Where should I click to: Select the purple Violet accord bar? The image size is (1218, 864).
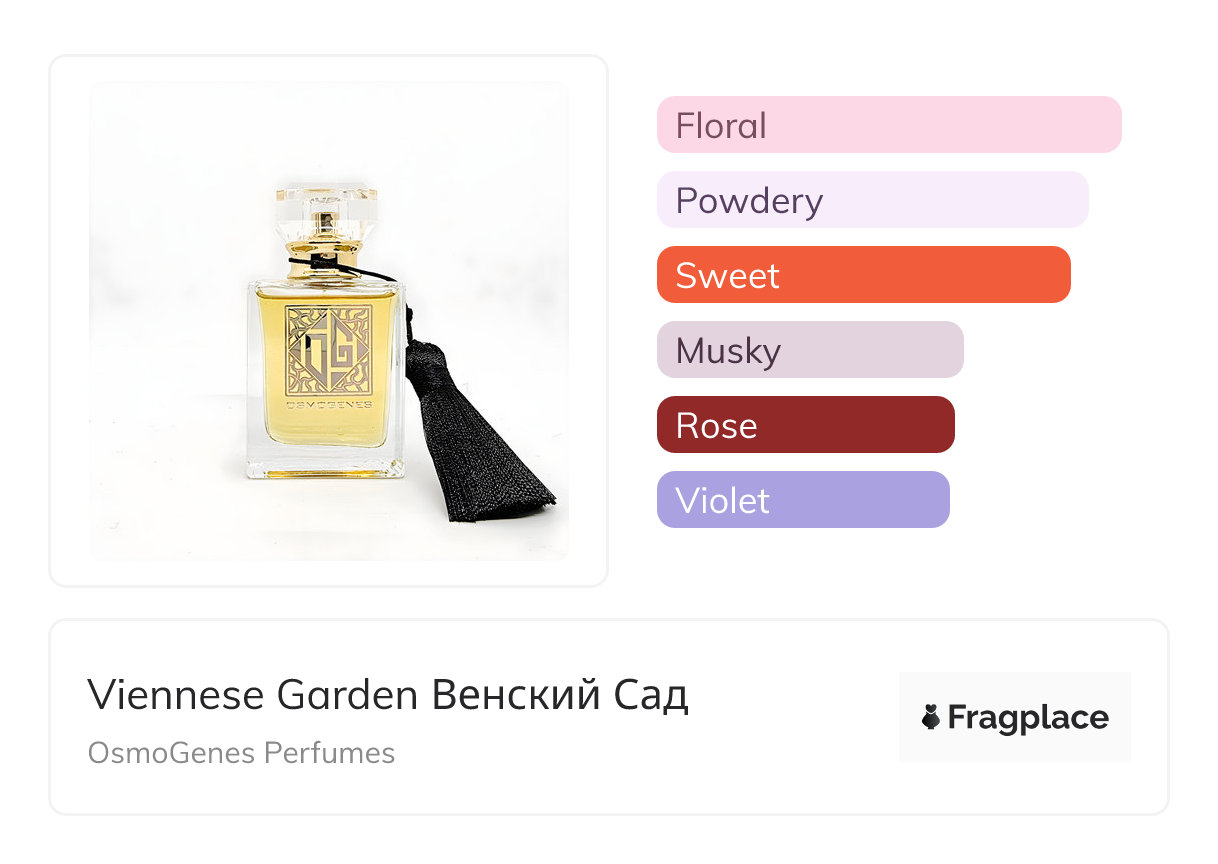tap(802, 500)
